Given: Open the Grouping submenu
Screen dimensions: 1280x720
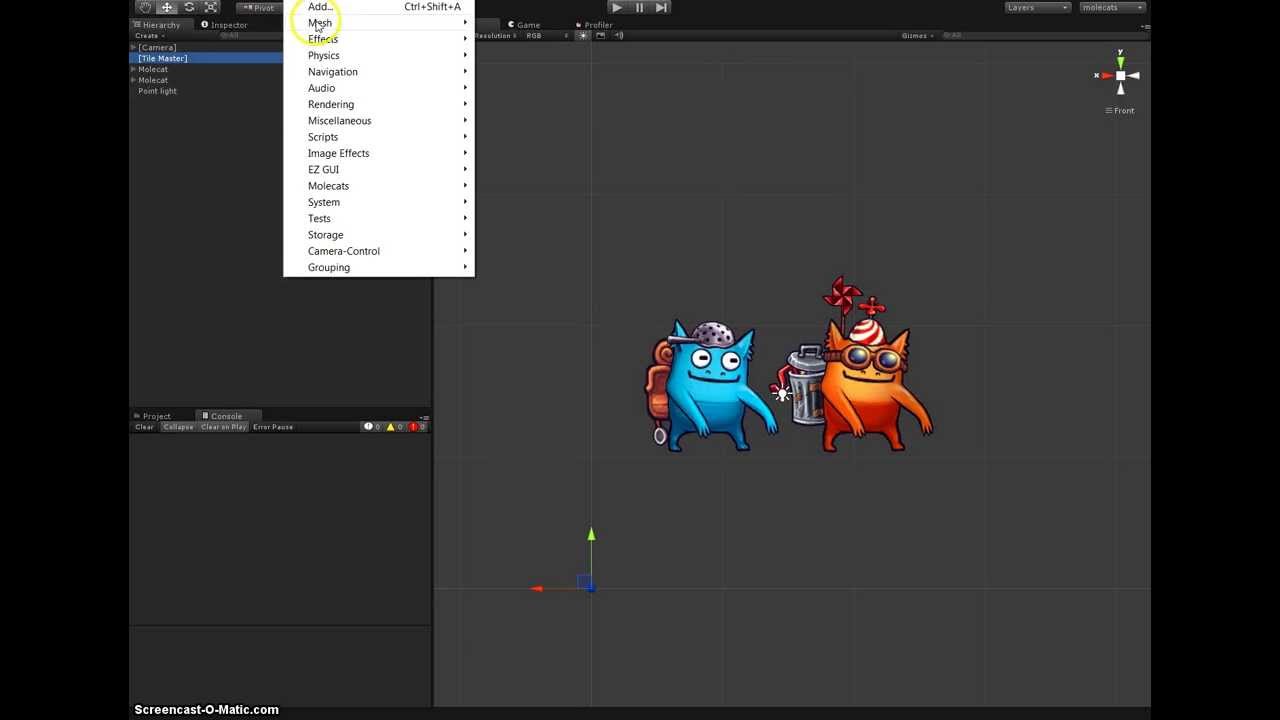Looking at the screenshot, I should coord(378,268).
